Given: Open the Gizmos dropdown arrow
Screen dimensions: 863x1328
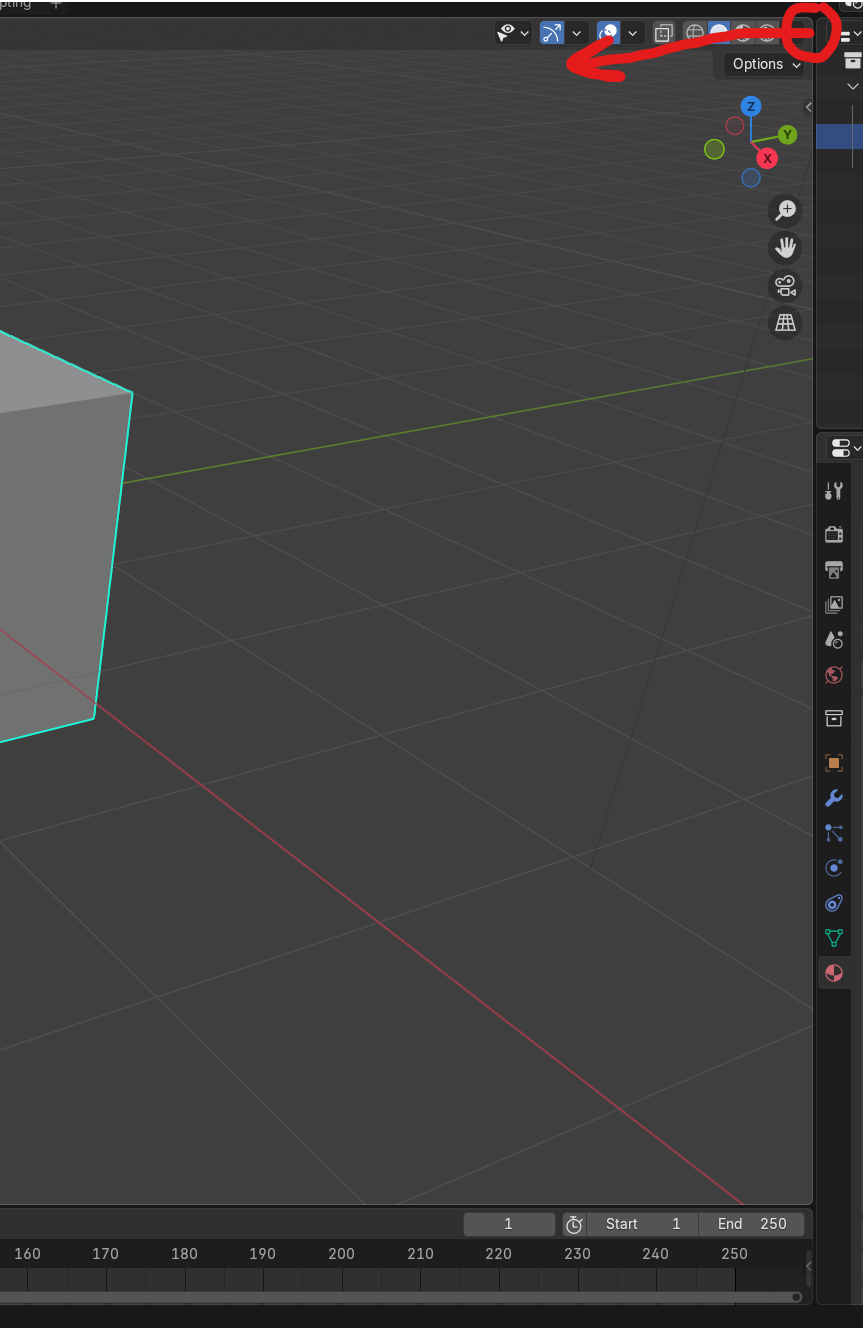Looking at the screenshot, I should click(577, 33).
